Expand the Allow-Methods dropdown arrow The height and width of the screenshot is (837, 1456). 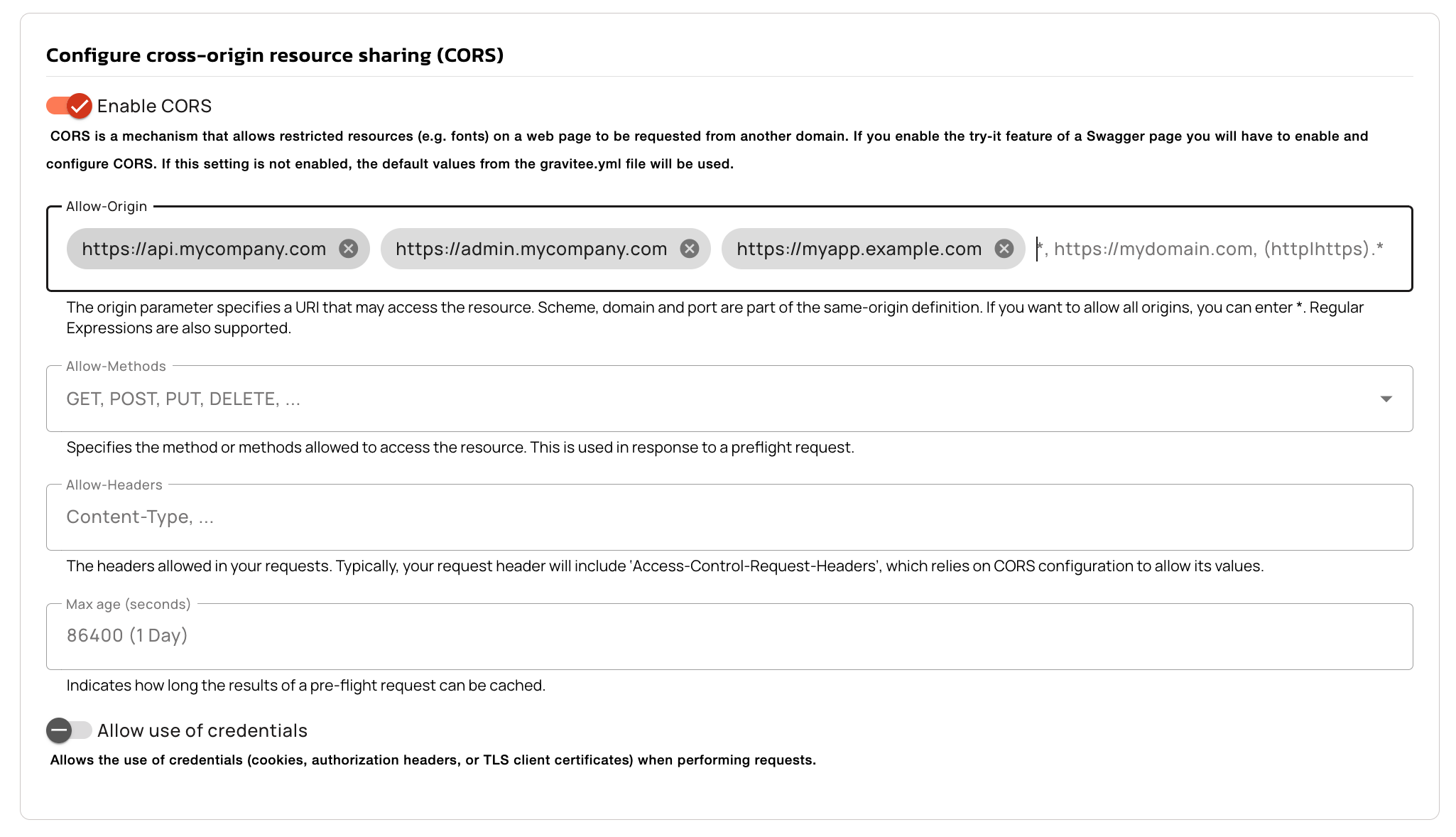(x=1386, y=399)
